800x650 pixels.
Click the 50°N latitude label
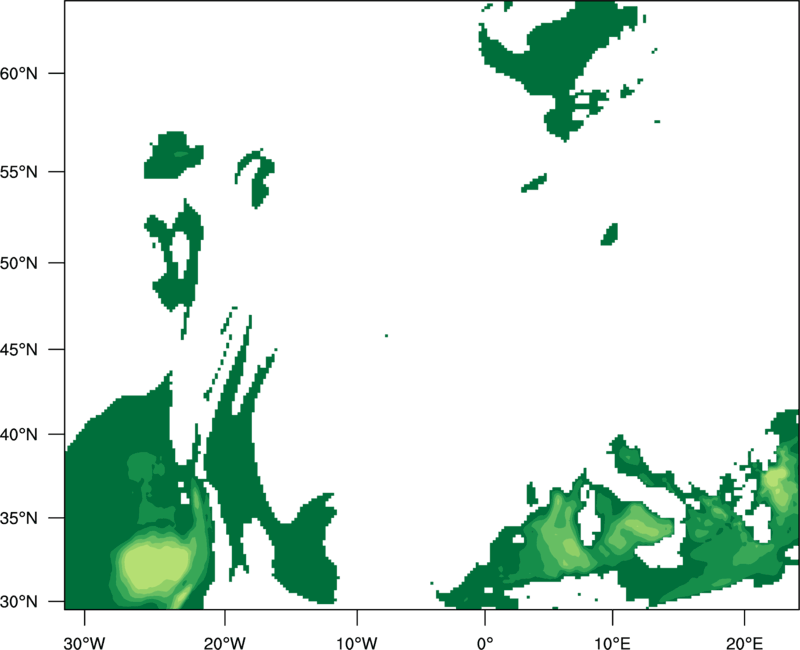coord(19,263)
